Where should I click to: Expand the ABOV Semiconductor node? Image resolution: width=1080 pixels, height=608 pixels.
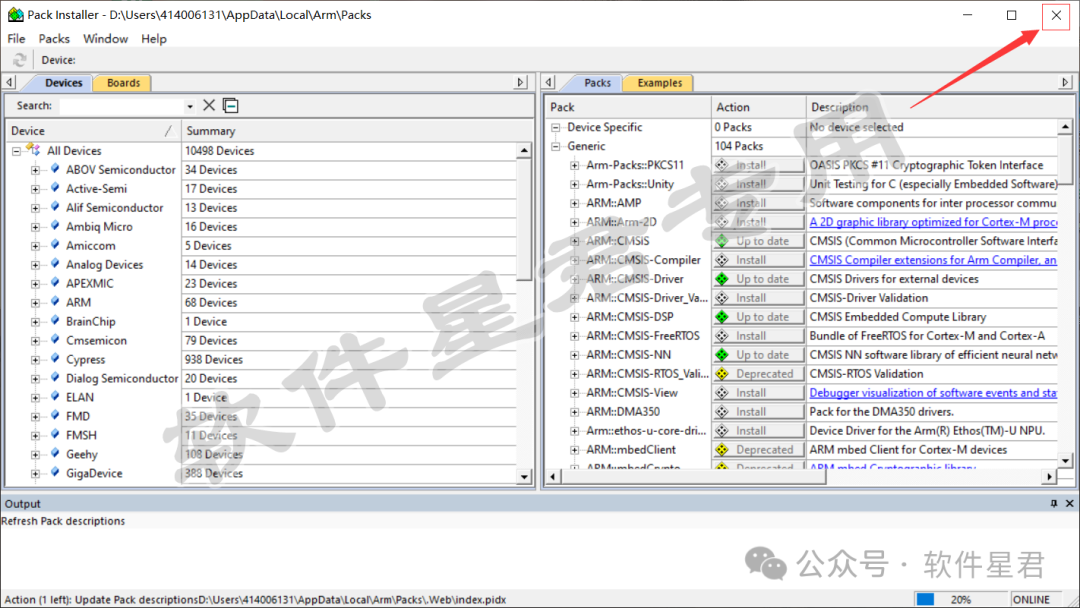(35, 169)
